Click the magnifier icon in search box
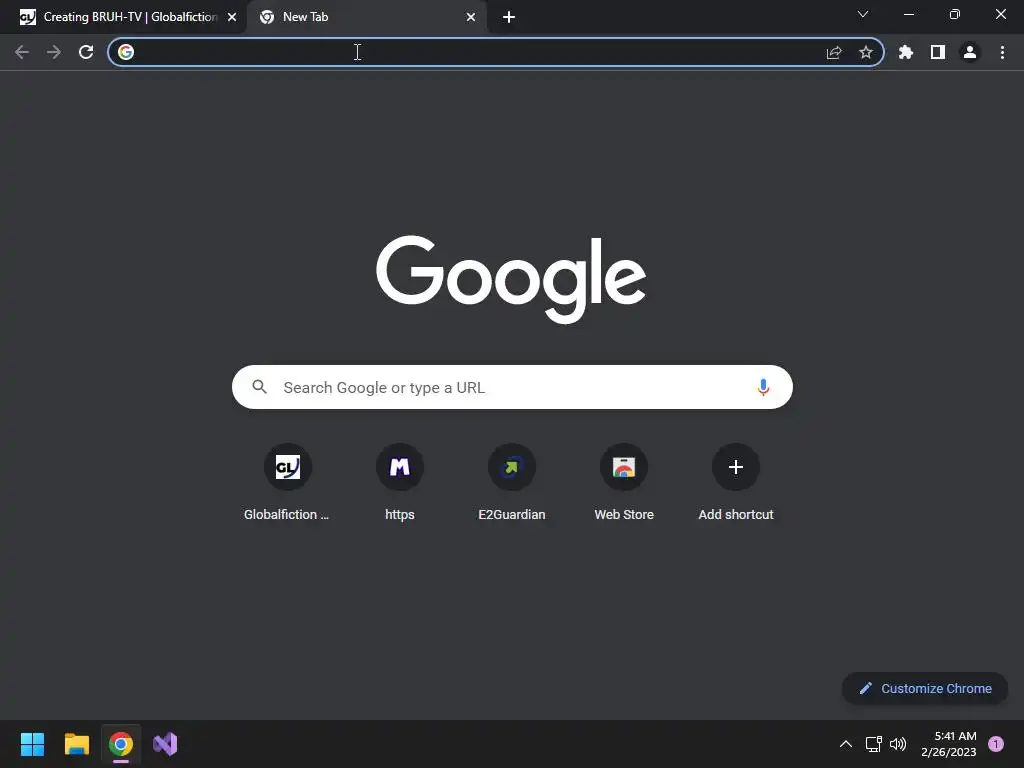Screen dimensions: 1024x768 [259, 387]
